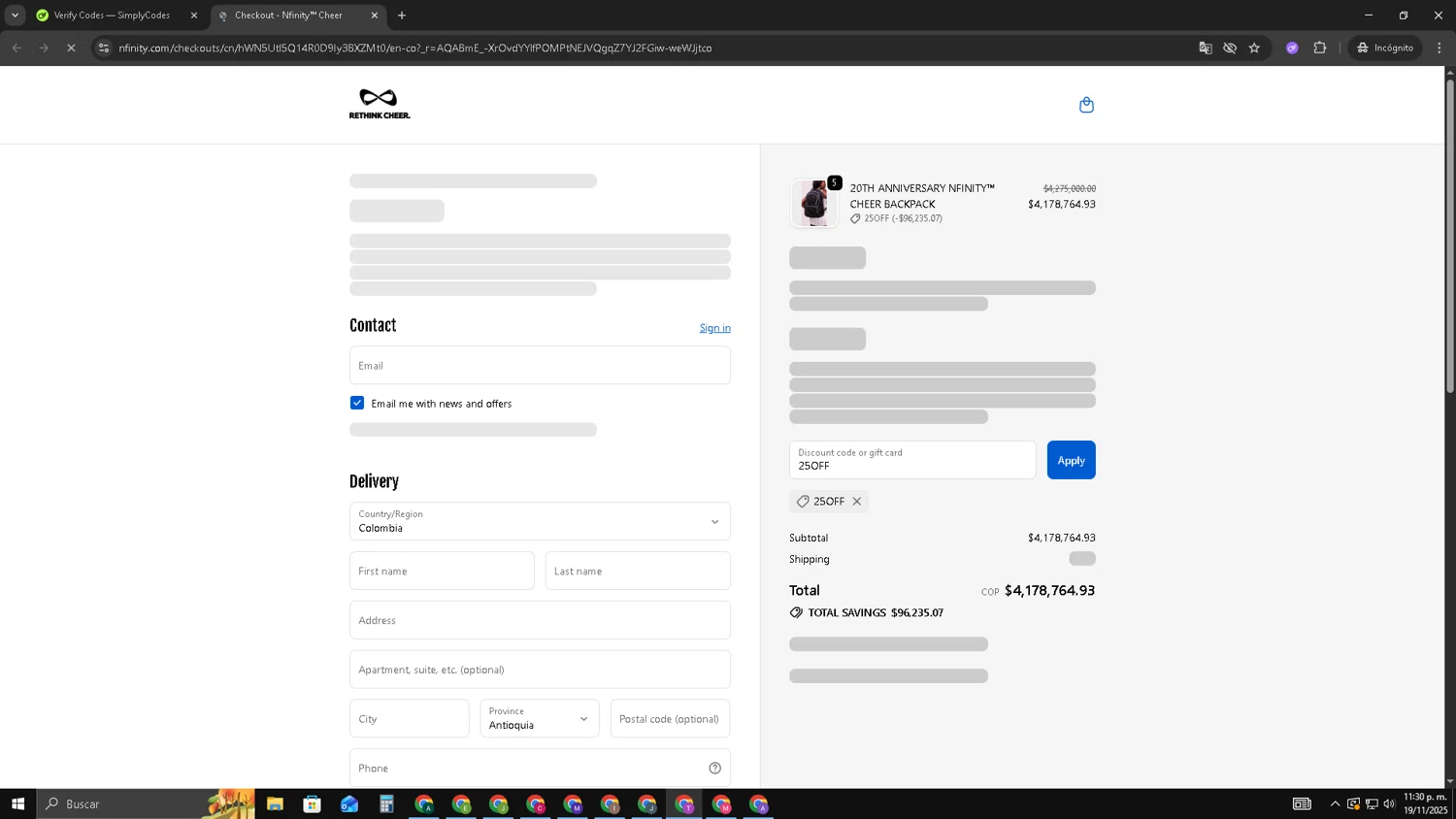The width and height of the screenshot is (1456, 819).
Task: Uncheck Email me with news and offers
Action: coord(357,403)
